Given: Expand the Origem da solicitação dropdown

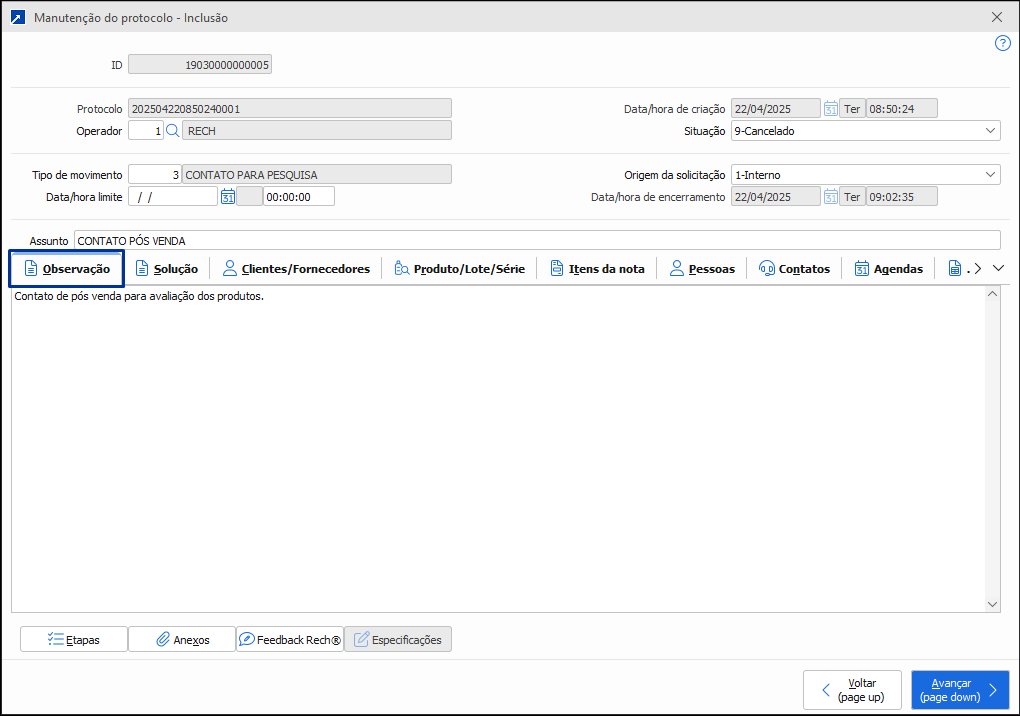Looking at the screenshot, I should point(991,175).
